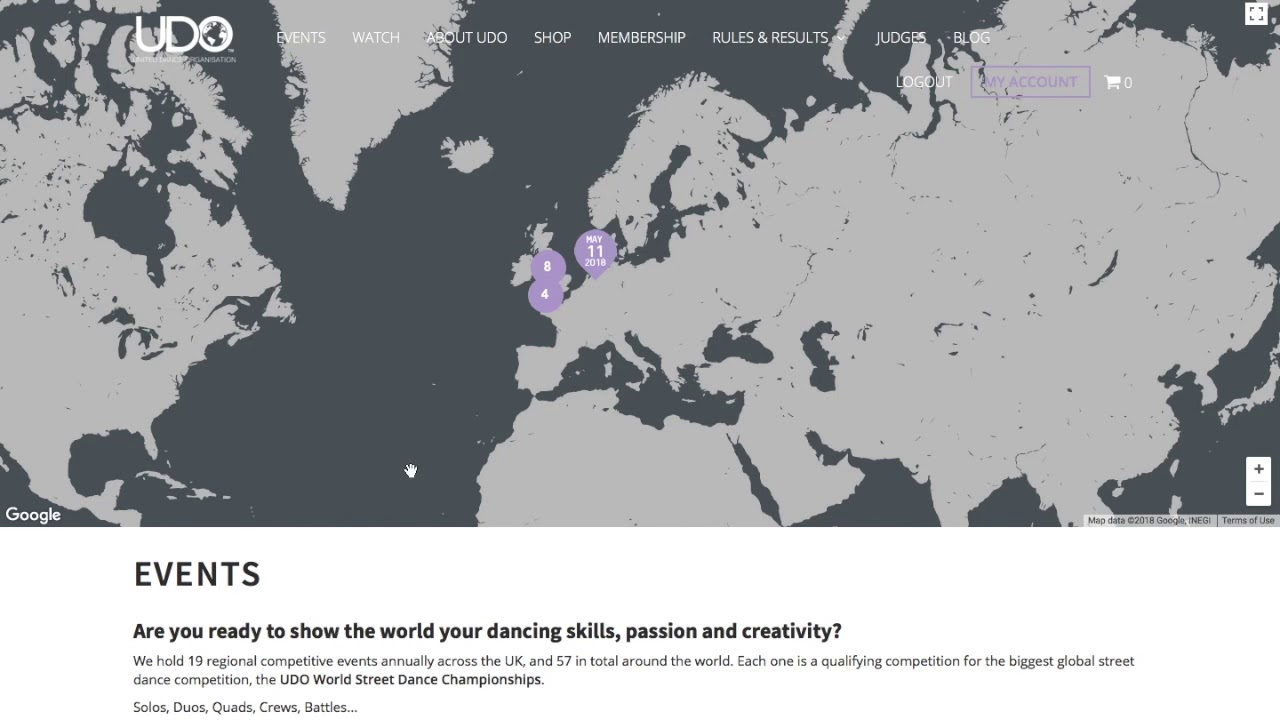This screenshot has width=1280, height=720.
Task: Open the cluster marker showing 4 events
Action: 545,295
